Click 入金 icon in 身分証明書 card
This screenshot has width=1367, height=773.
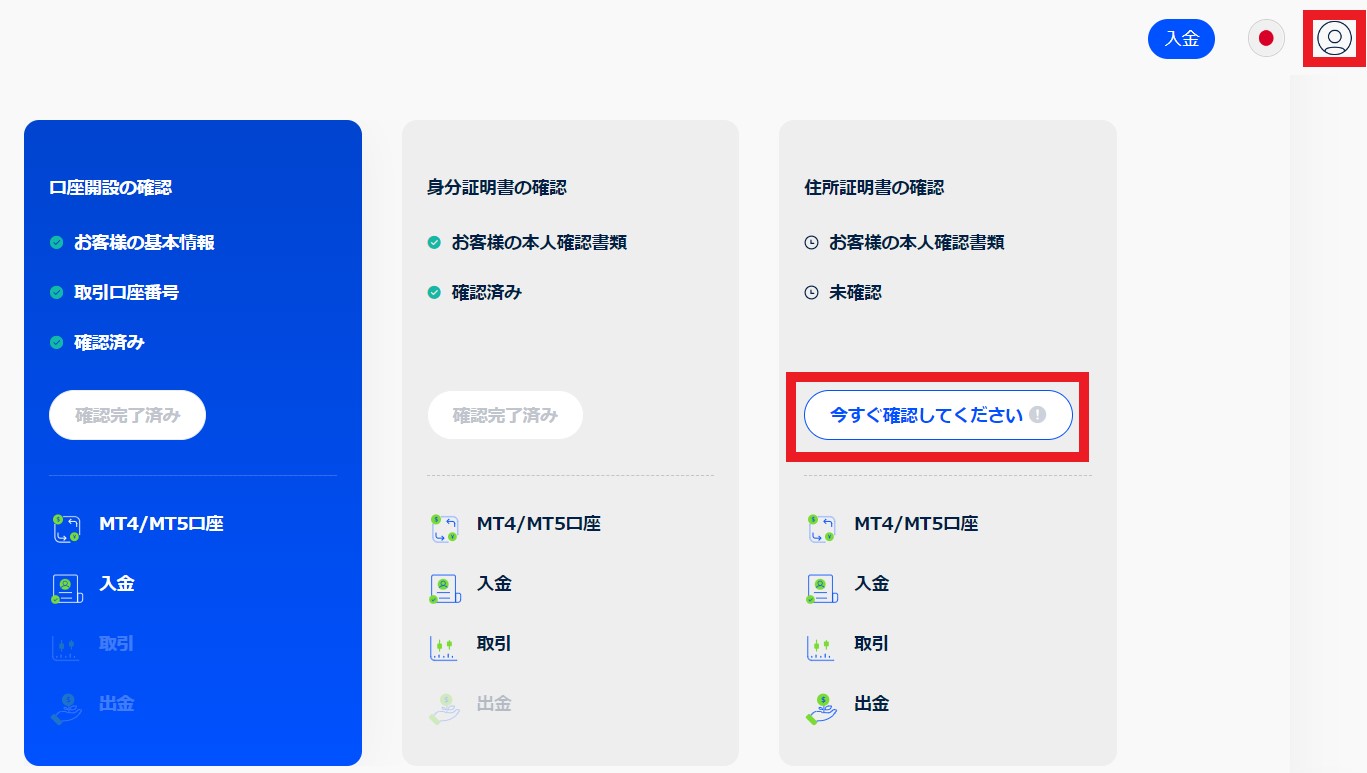click(x=444, y=588)
